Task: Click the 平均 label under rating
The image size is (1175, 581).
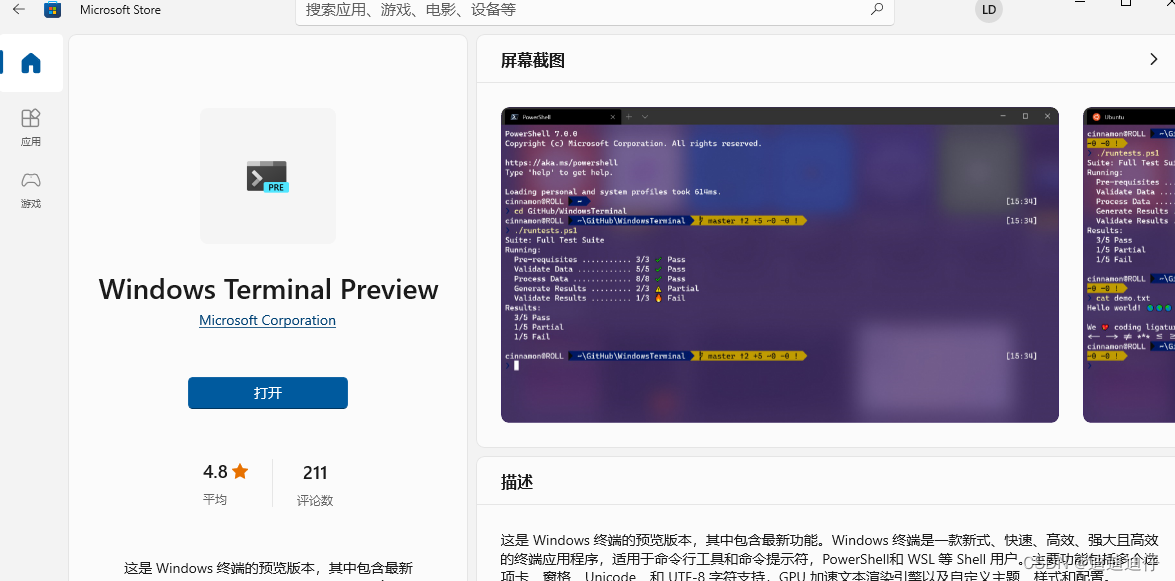Action: 215,499
